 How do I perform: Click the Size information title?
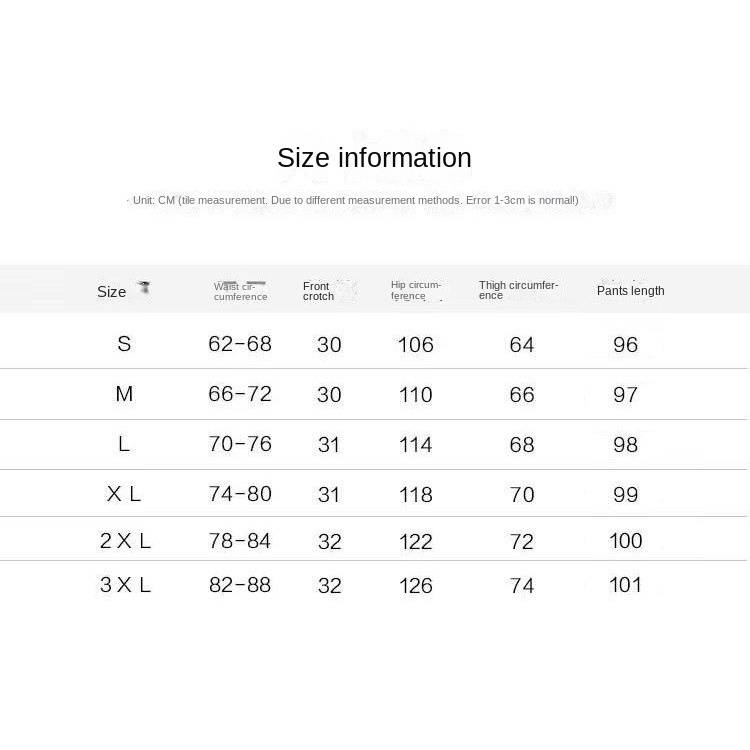tap(374, 158)
